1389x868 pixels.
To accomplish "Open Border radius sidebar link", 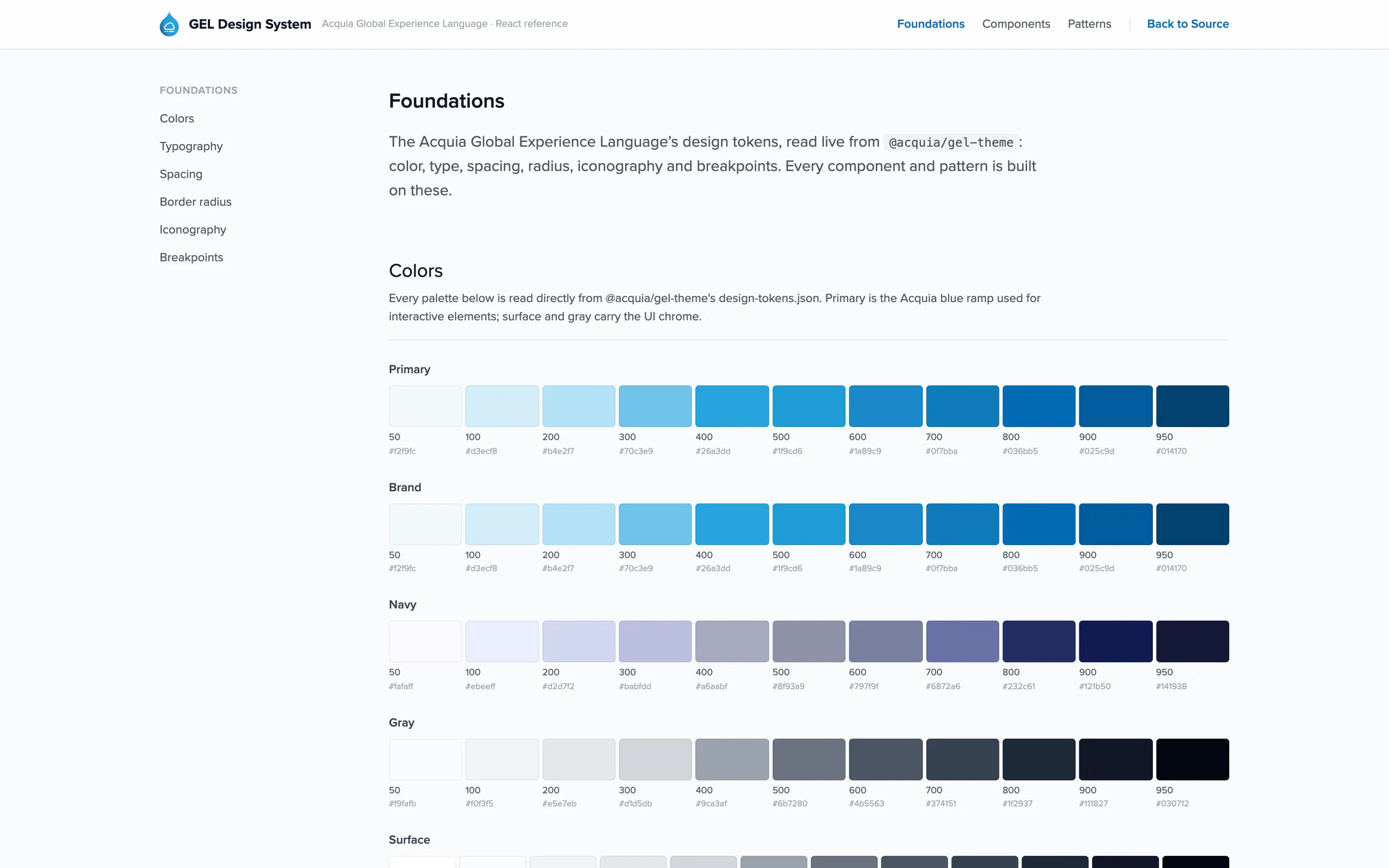I will pos(196,201).
